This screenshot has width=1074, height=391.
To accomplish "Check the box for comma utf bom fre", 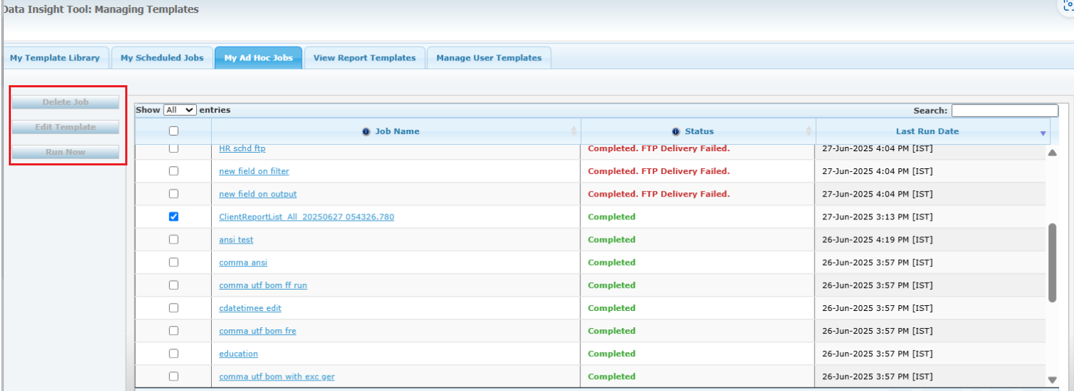I will [x=173, y=331].
